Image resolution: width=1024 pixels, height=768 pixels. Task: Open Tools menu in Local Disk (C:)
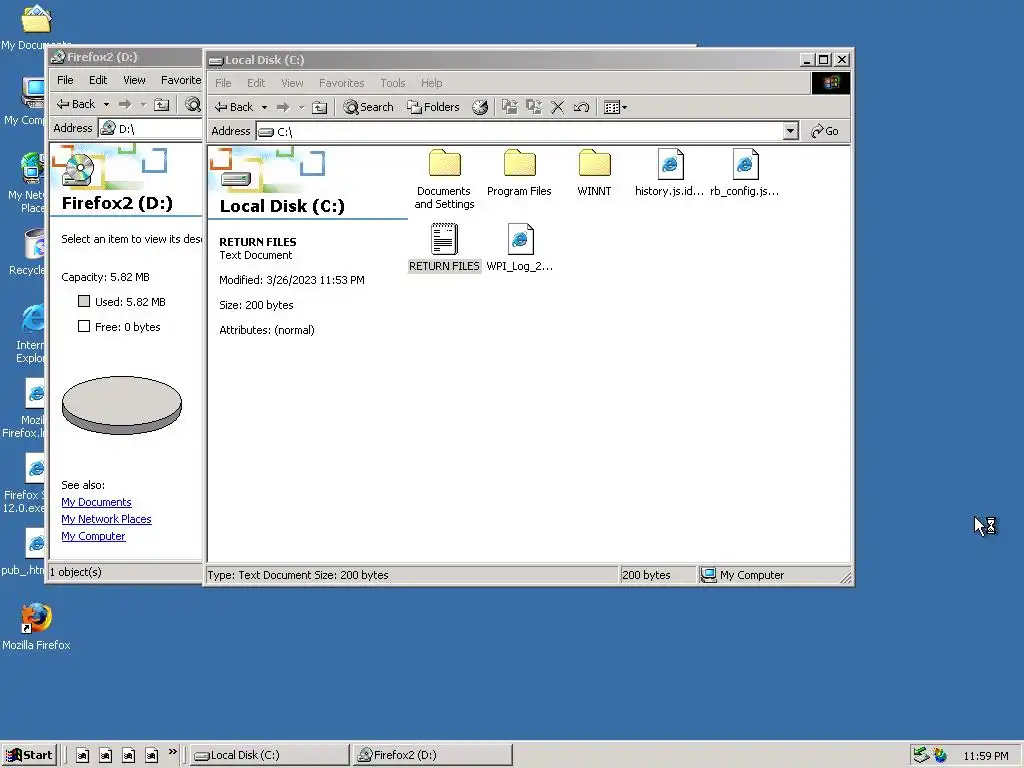(392, 83)
